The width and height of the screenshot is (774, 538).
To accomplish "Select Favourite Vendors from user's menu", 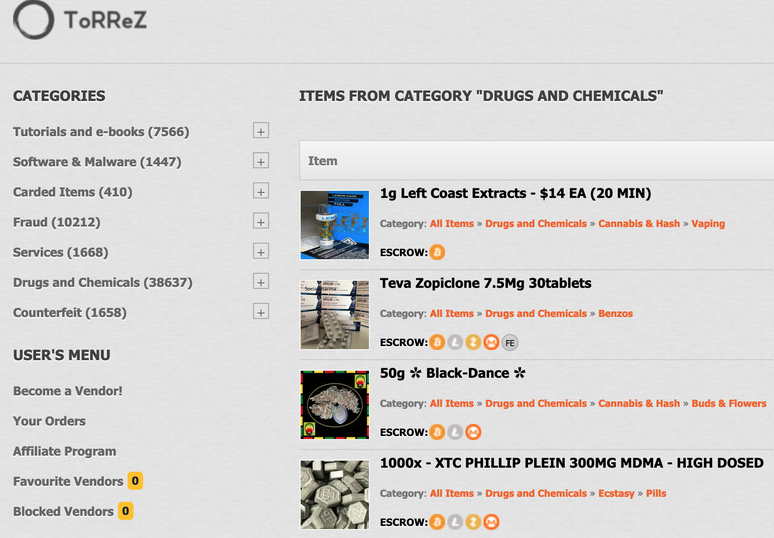I will coord(68,481).
